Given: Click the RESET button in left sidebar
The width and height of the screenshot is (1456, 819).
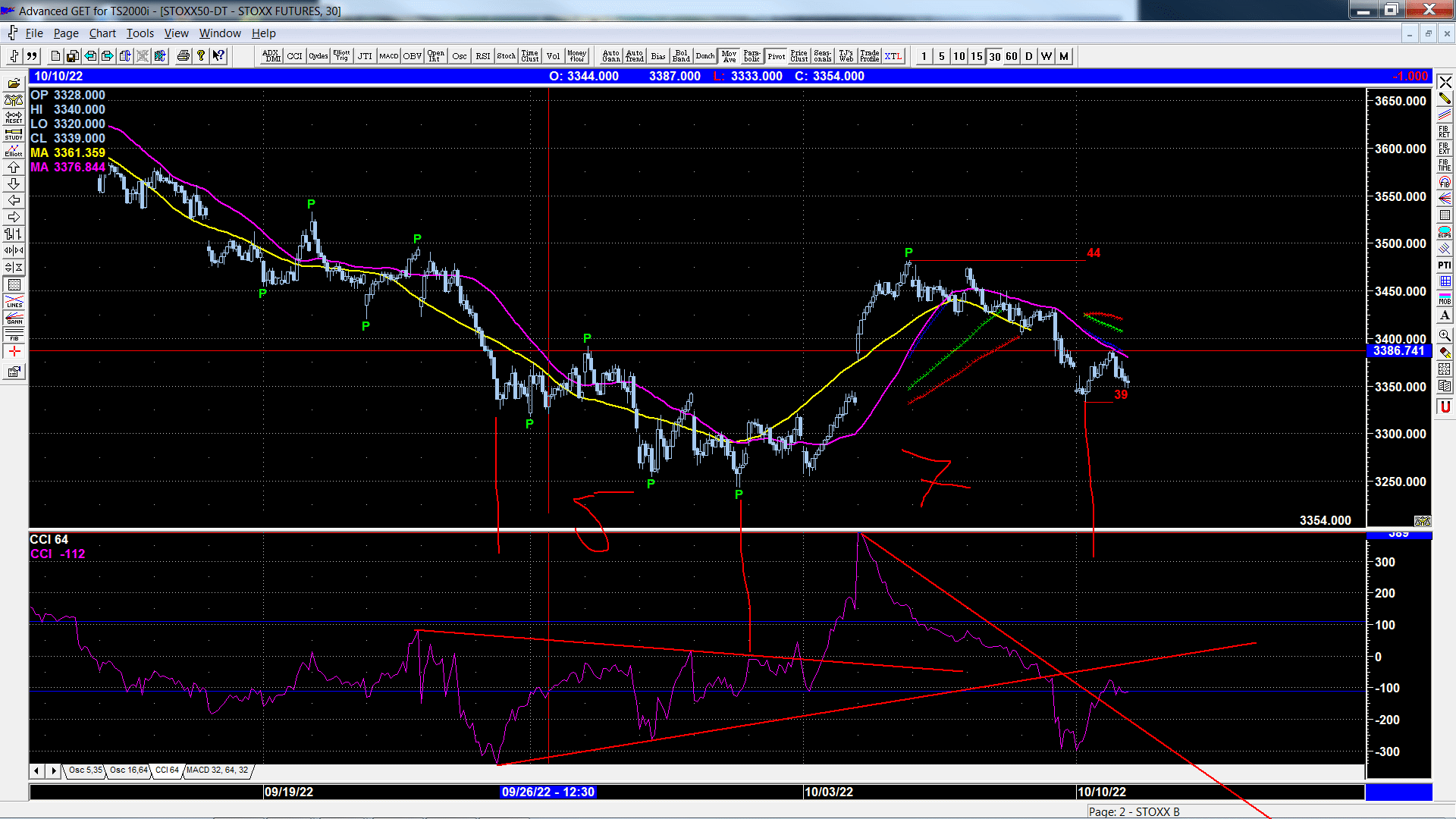Looking at the screenshot, I should 14,117.
